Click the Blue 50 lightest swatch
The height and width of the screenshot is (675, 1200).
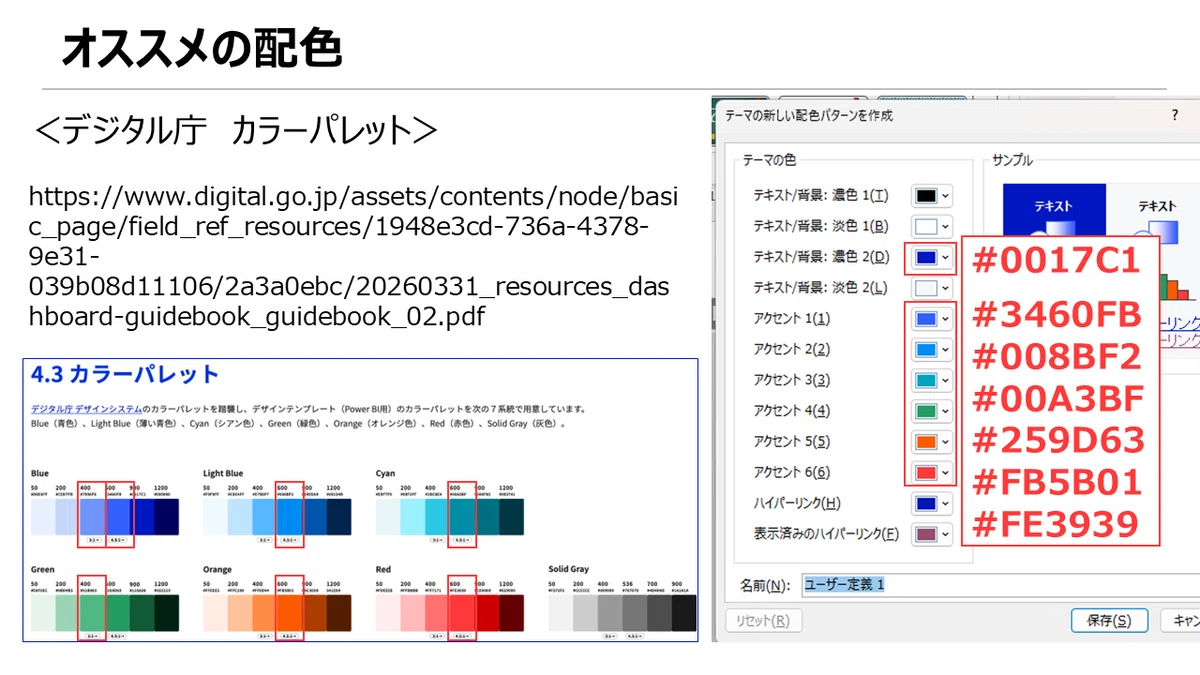coord(43,518)
